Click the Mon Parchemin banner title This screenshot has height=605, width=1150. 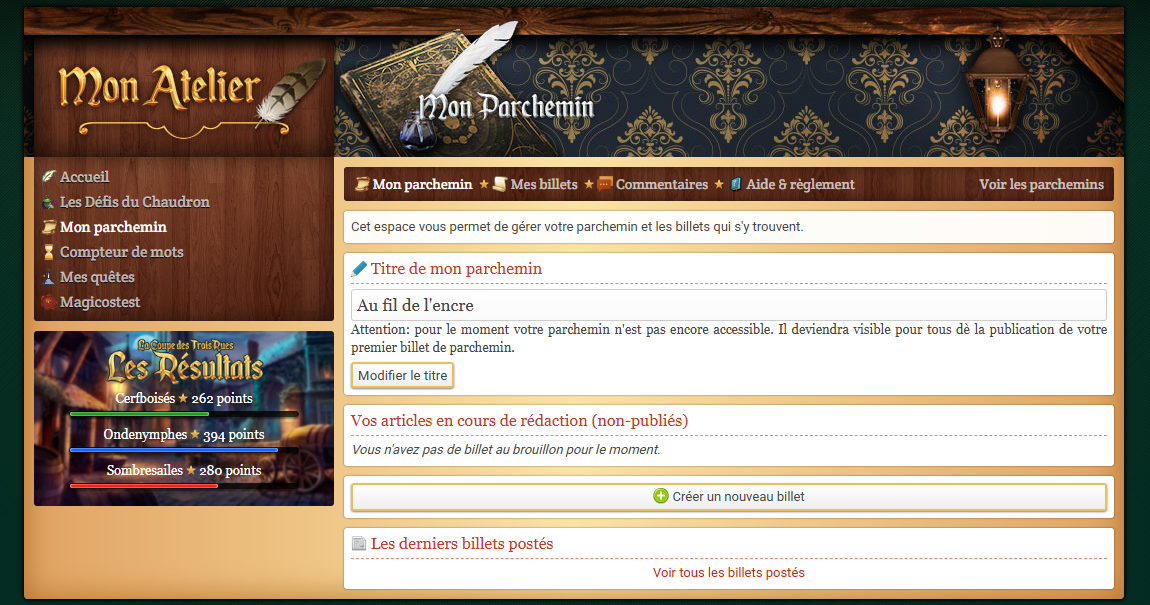click(x=506, y=108)
